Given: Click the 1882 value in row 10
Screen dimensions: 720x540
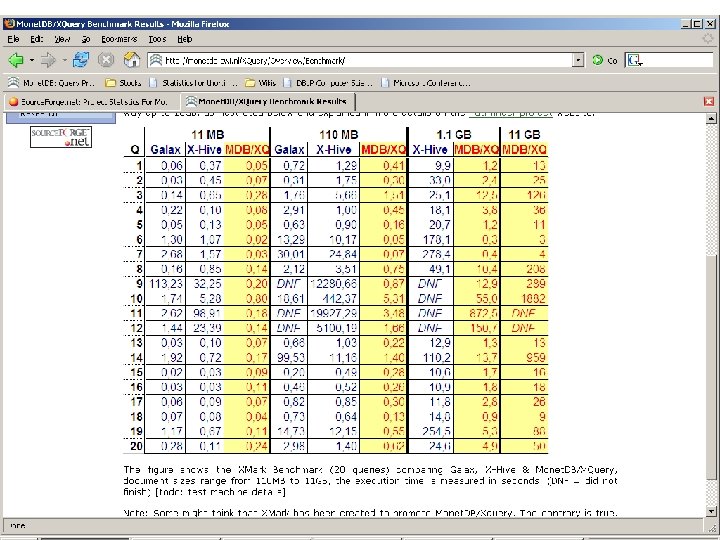Looking at the screenshot, I should (x=533, y=298).
